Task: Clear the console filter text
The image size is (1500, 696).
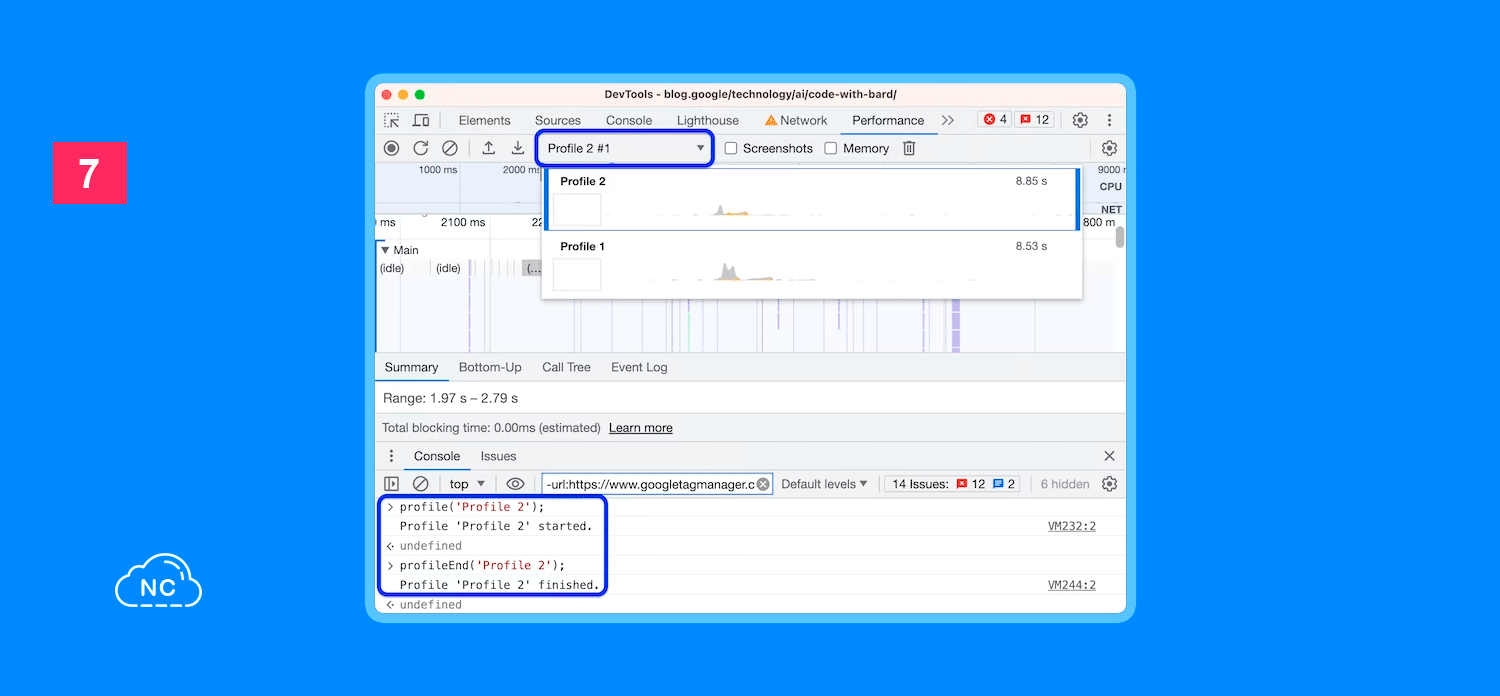Action: [763, 484]
